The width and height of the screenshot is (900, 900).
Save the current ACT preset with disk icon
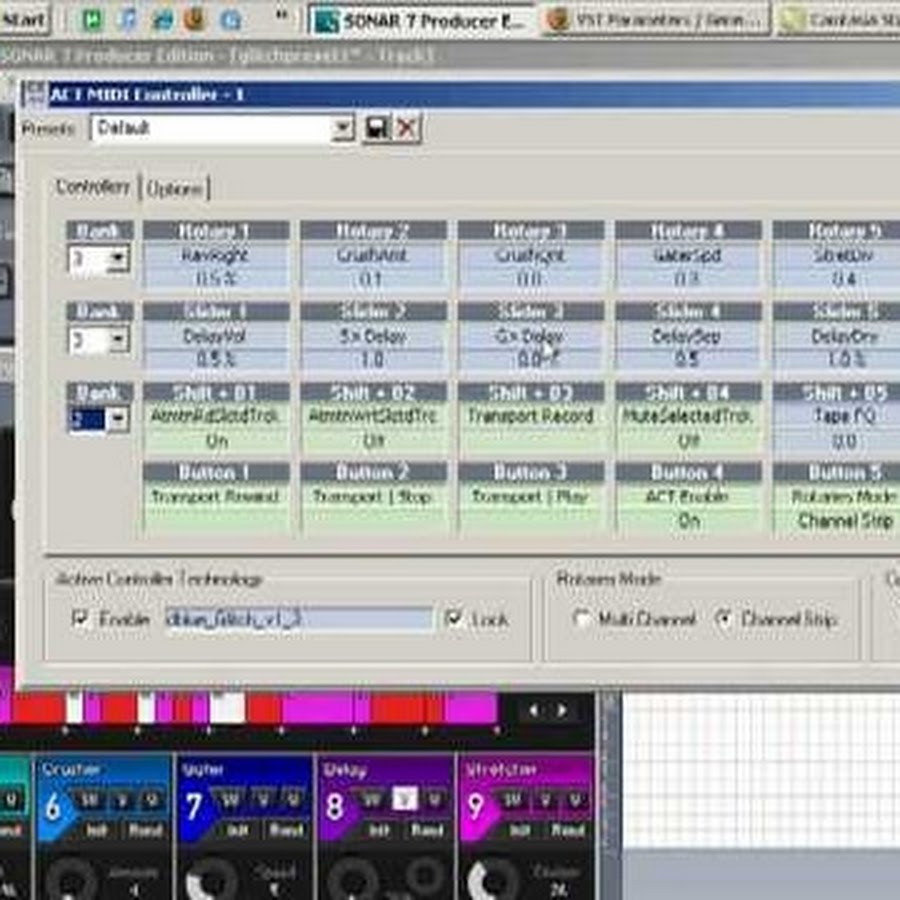point(377,127)
